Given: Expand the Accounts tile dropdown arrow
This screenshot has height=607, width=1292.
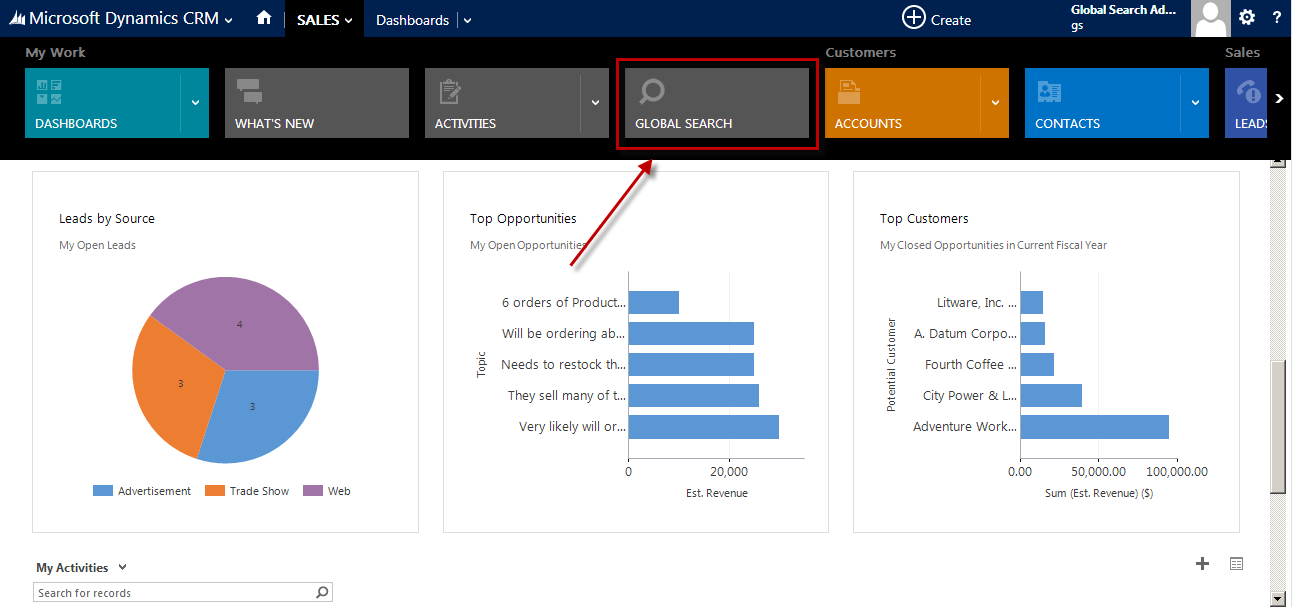Looking at the screenshot, I should 995,103.
